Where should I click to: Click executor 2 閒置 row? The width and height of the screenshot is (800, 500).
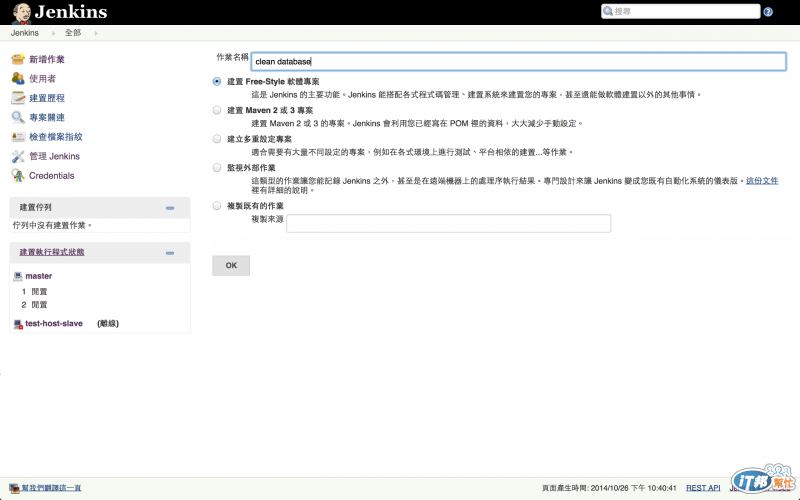click(34, 305)
